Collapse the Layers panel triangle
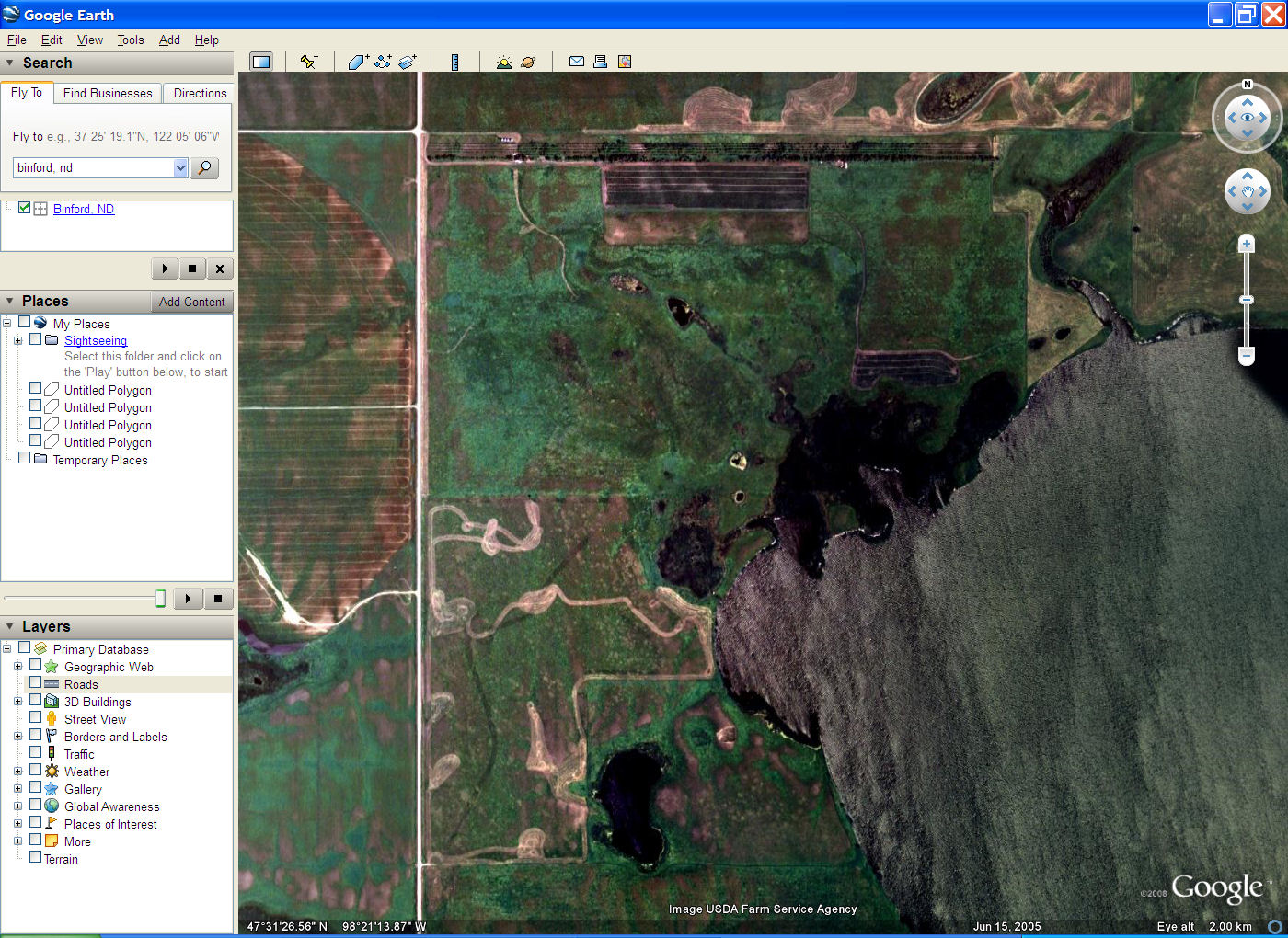The width and height of the screenshot is (1288, 938). click(x=10, y=627)
